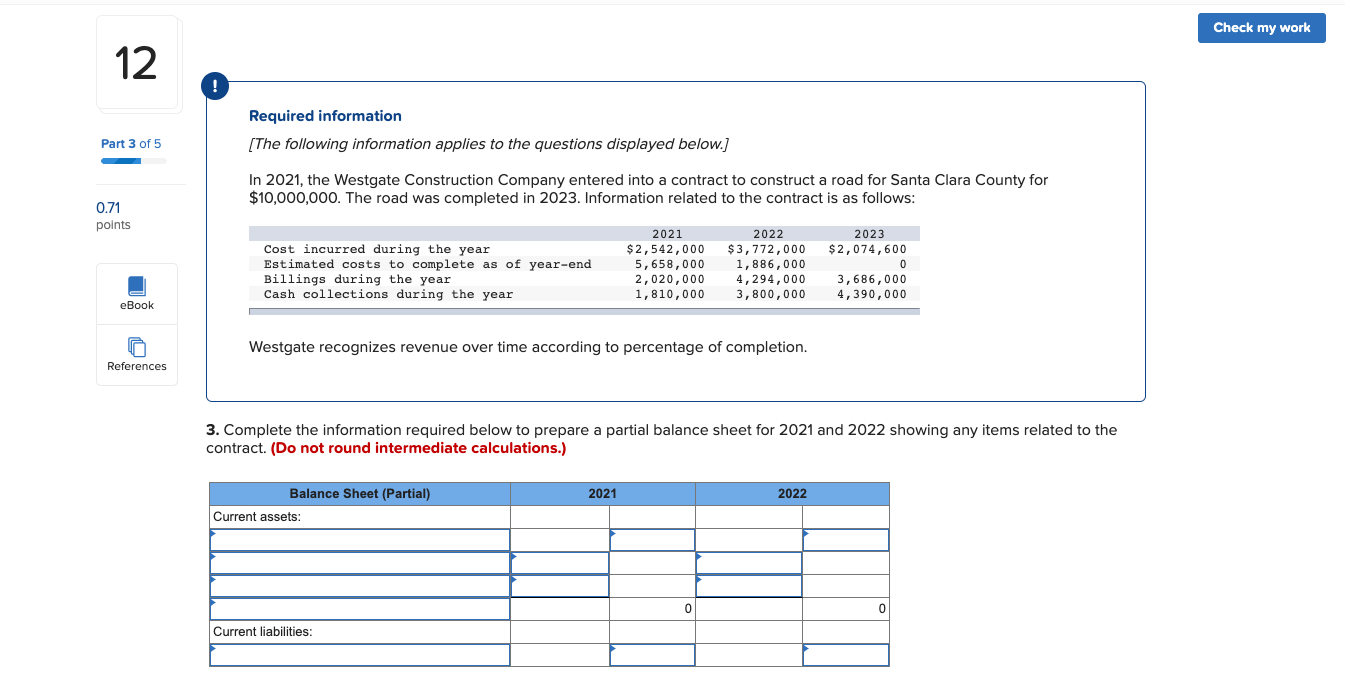This screenshot has height=673, width=1345.
Task: Select the question number 12 box
Action: click(x=137, y=63)
